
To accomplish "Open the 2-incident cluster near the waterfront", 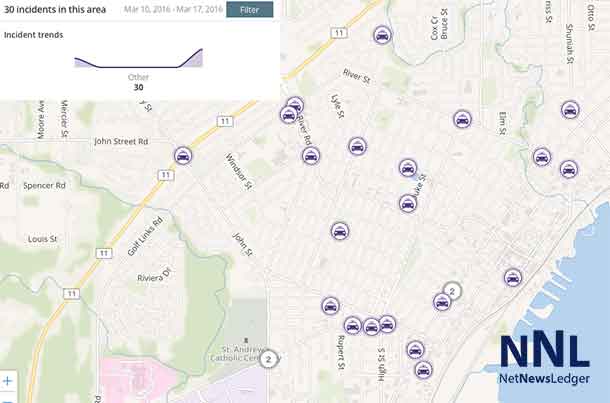I will pos(452,291).
